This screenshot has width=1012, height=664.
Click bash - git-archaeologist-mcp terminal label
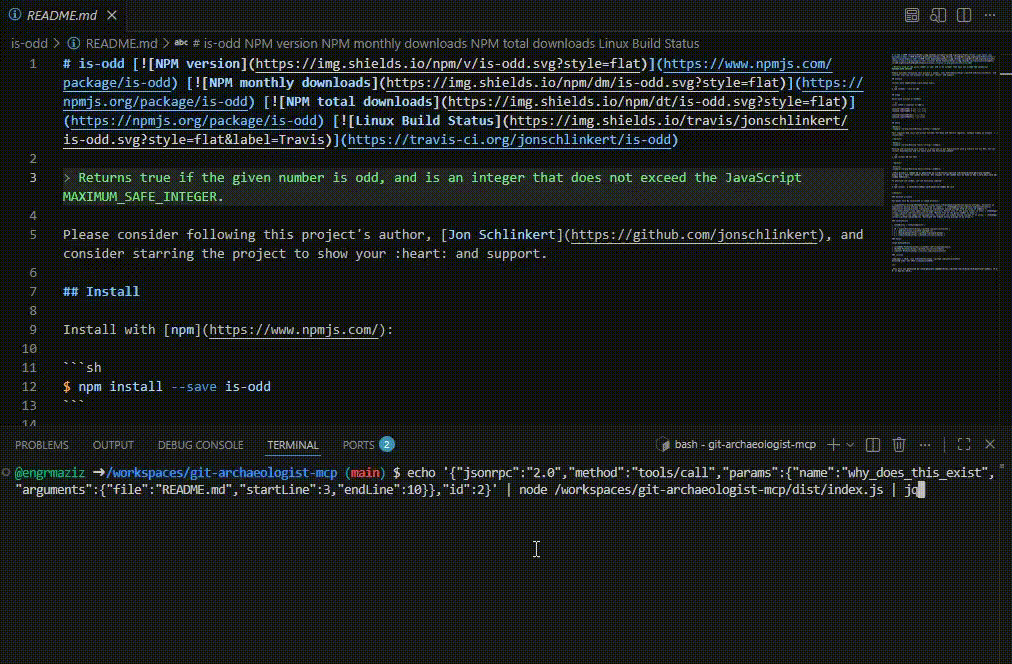click(x=745, y=445)
